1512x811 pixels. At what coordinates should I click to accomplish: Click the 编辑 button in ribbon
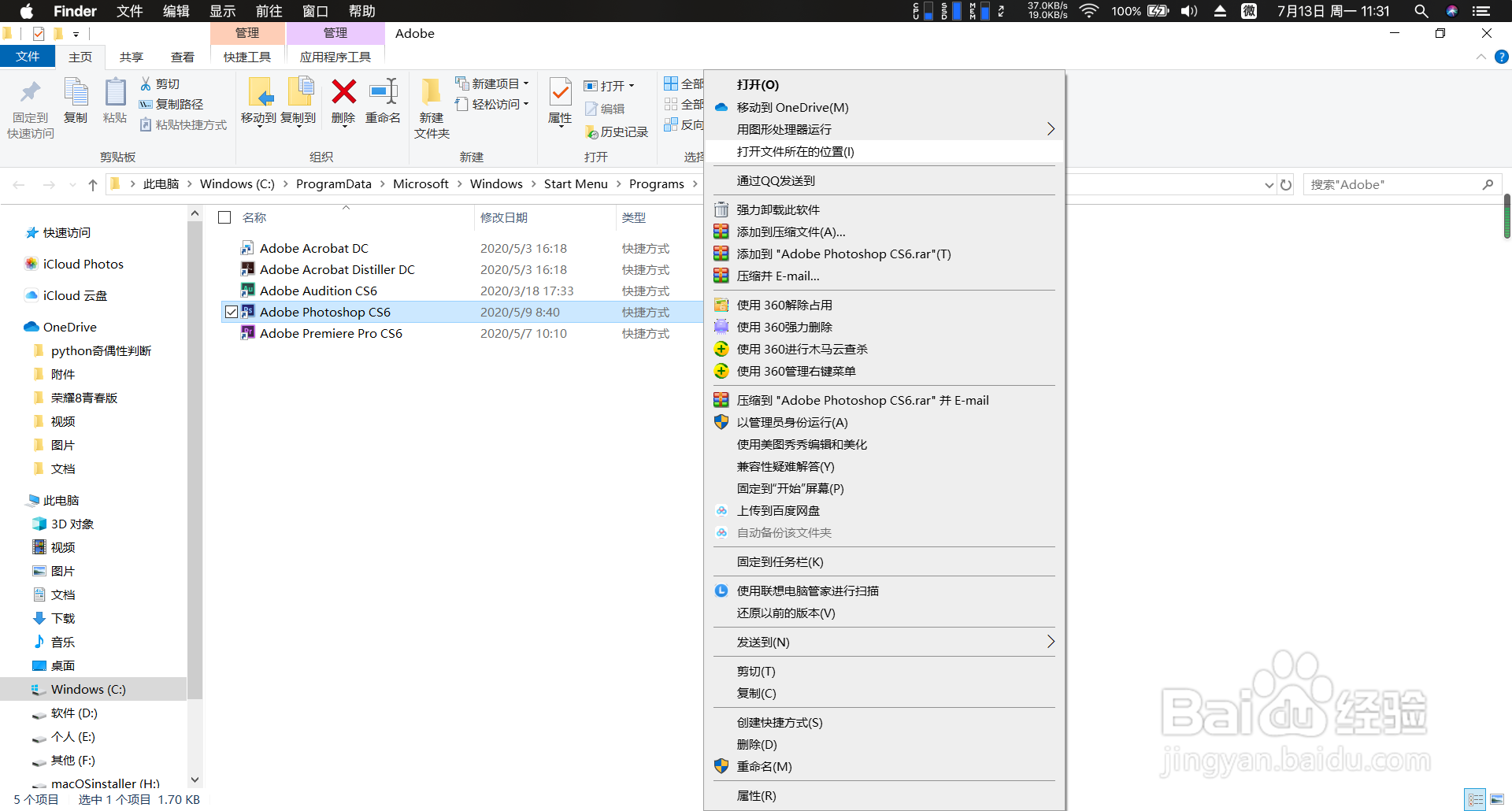click(605, 109)
